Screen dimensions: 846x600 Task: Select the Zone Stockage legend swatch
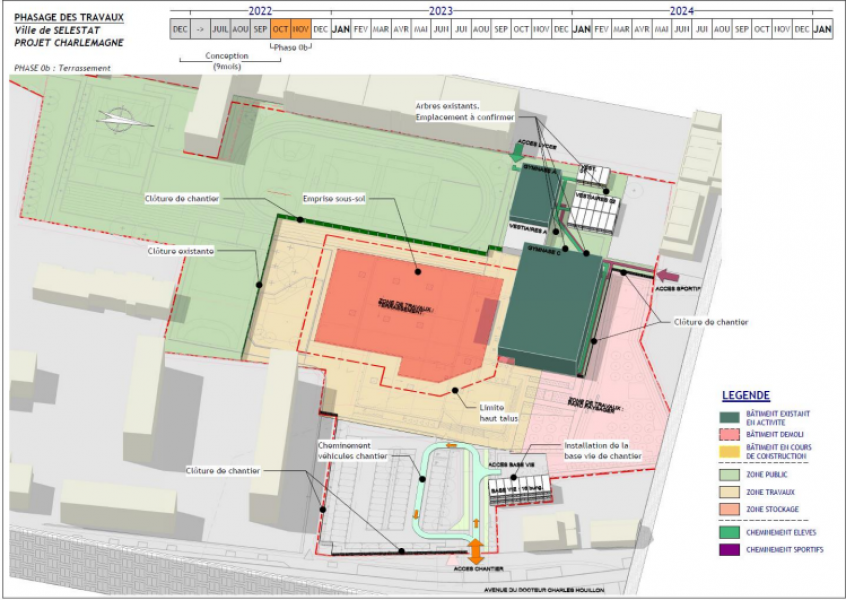728,508
